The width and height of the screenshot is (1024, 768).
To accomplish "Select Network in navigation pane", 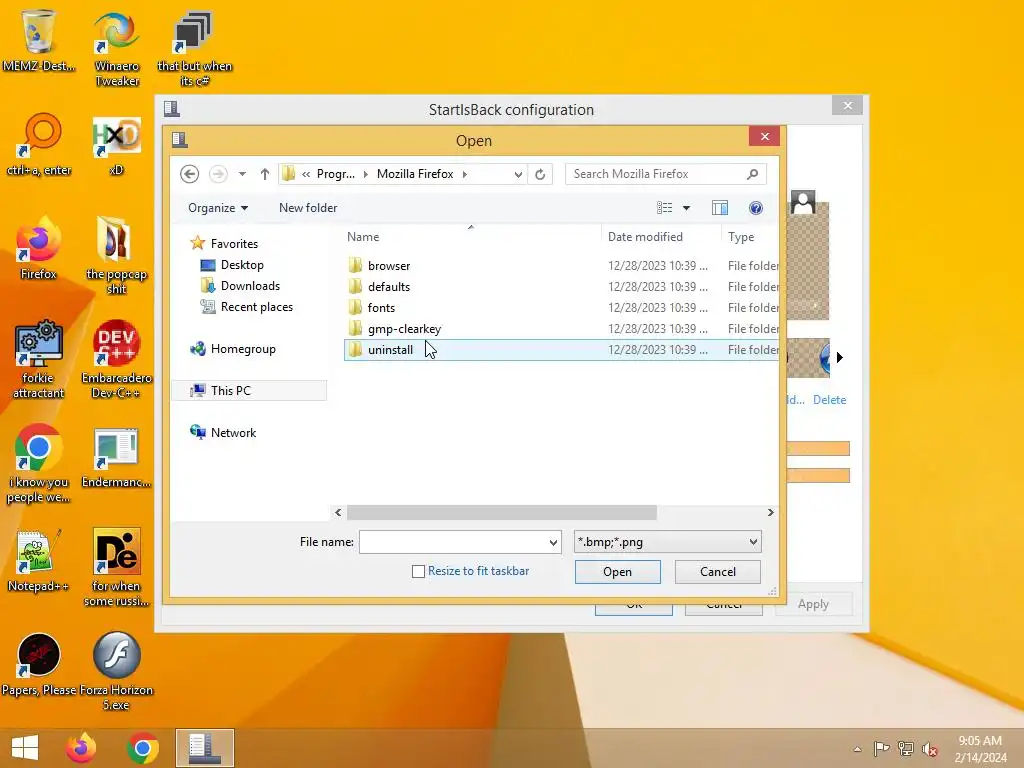I will coord(233,432).
